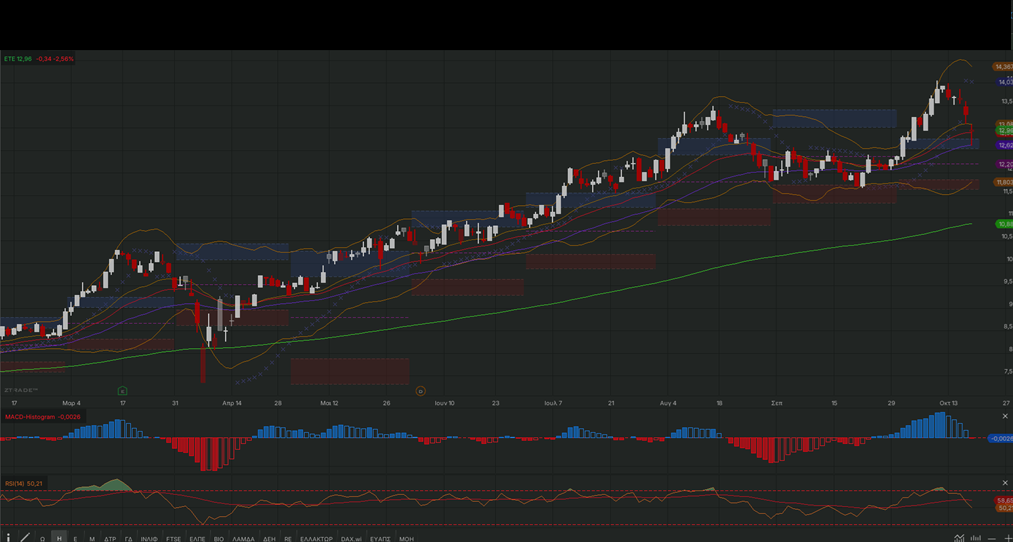Viewport: 1013px width, 542px height.
Task: Open the info icon in bottom toolbar
Action: click(8, 537)
